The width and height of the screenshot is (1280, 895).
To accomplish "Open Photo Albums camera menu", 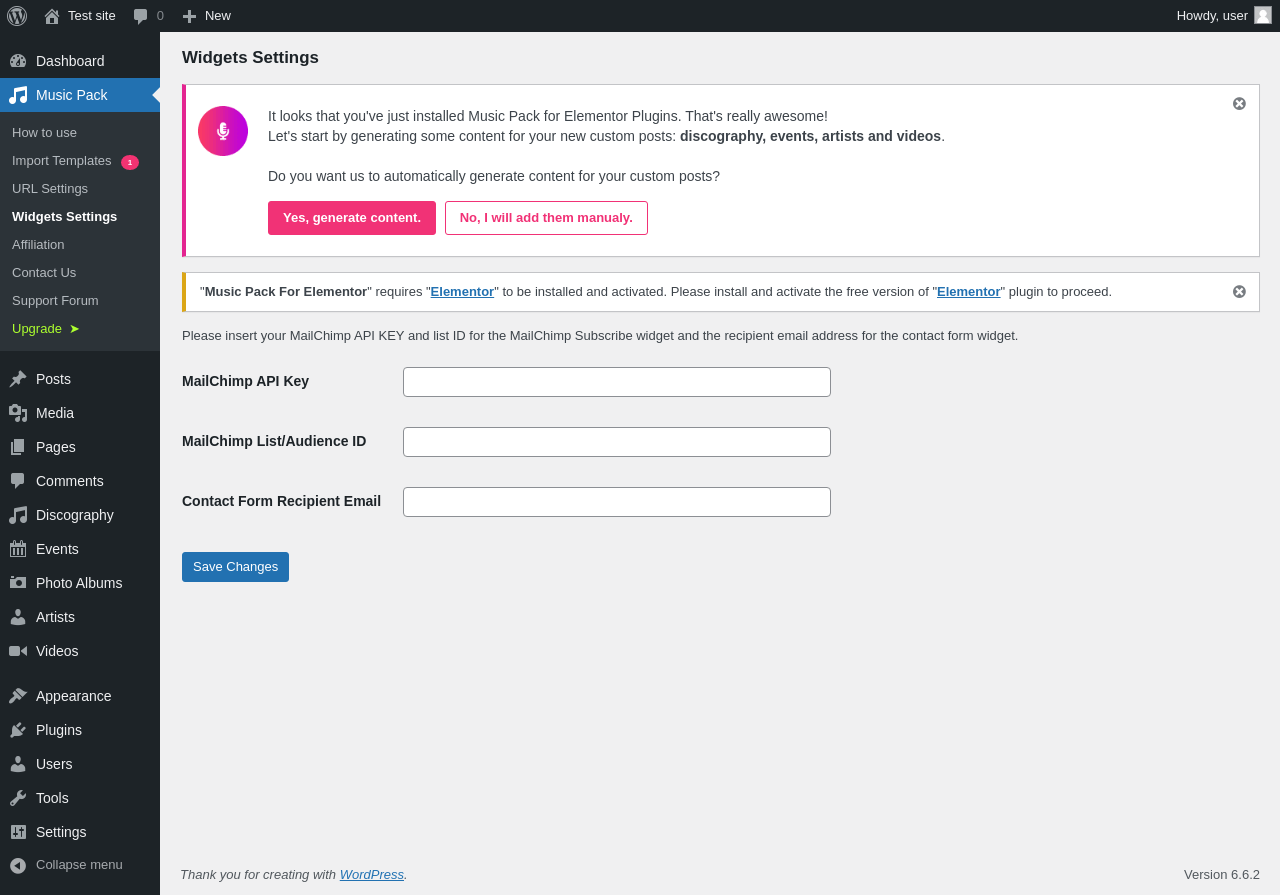I will (80, 583).
